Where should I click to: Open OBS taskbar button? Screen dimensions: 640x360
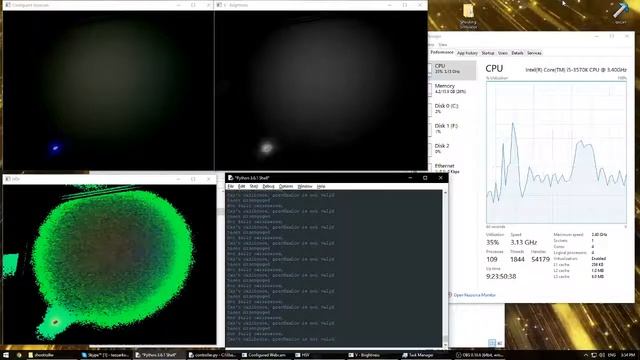tap(479, 355)
